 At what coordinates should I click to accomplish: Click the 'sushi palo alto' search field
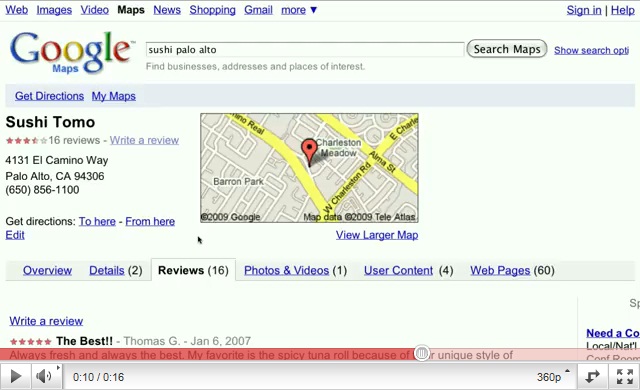coord(305,50)
